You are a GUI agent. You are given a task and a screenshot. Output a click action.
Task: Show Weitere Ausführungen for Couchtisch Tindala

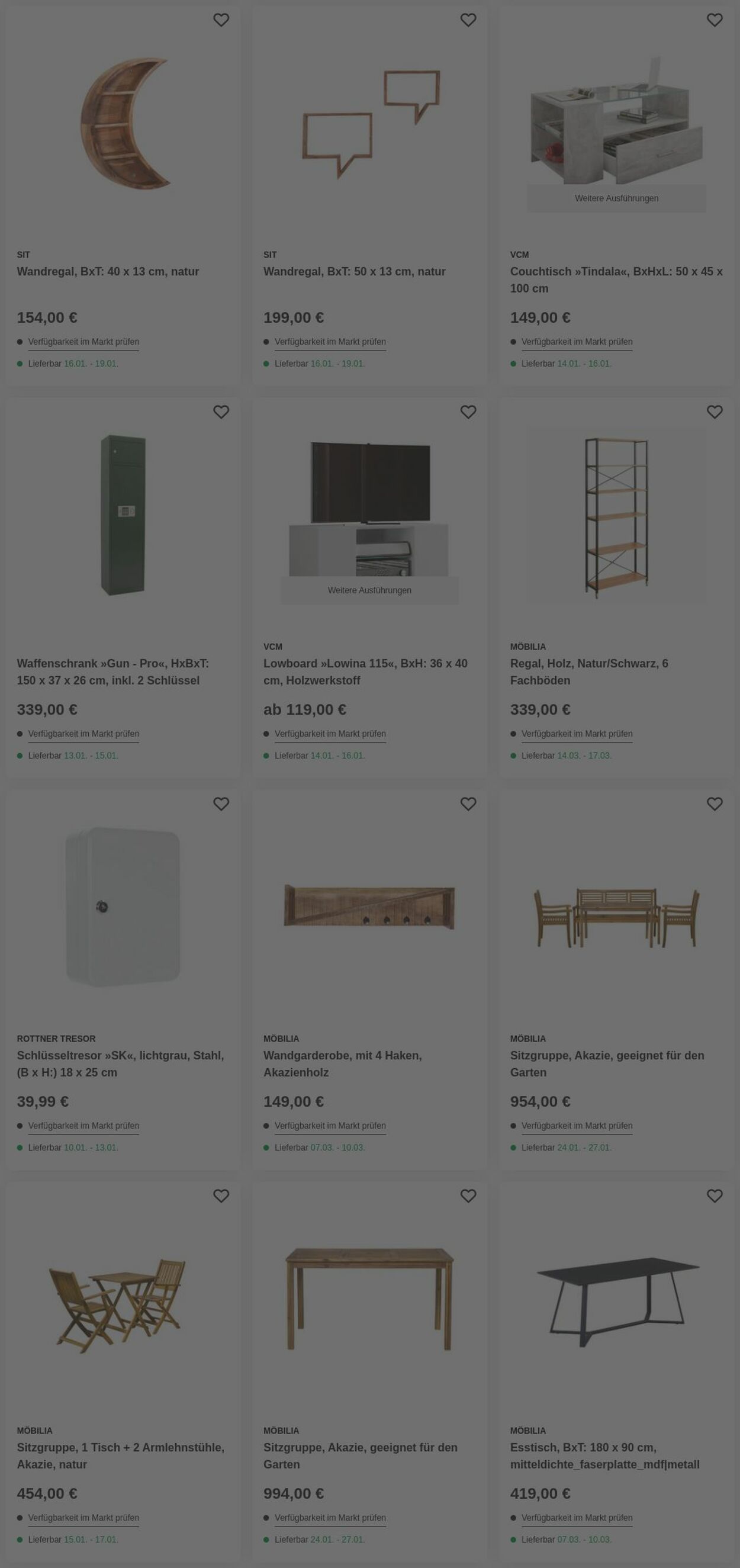pos(616,198)
